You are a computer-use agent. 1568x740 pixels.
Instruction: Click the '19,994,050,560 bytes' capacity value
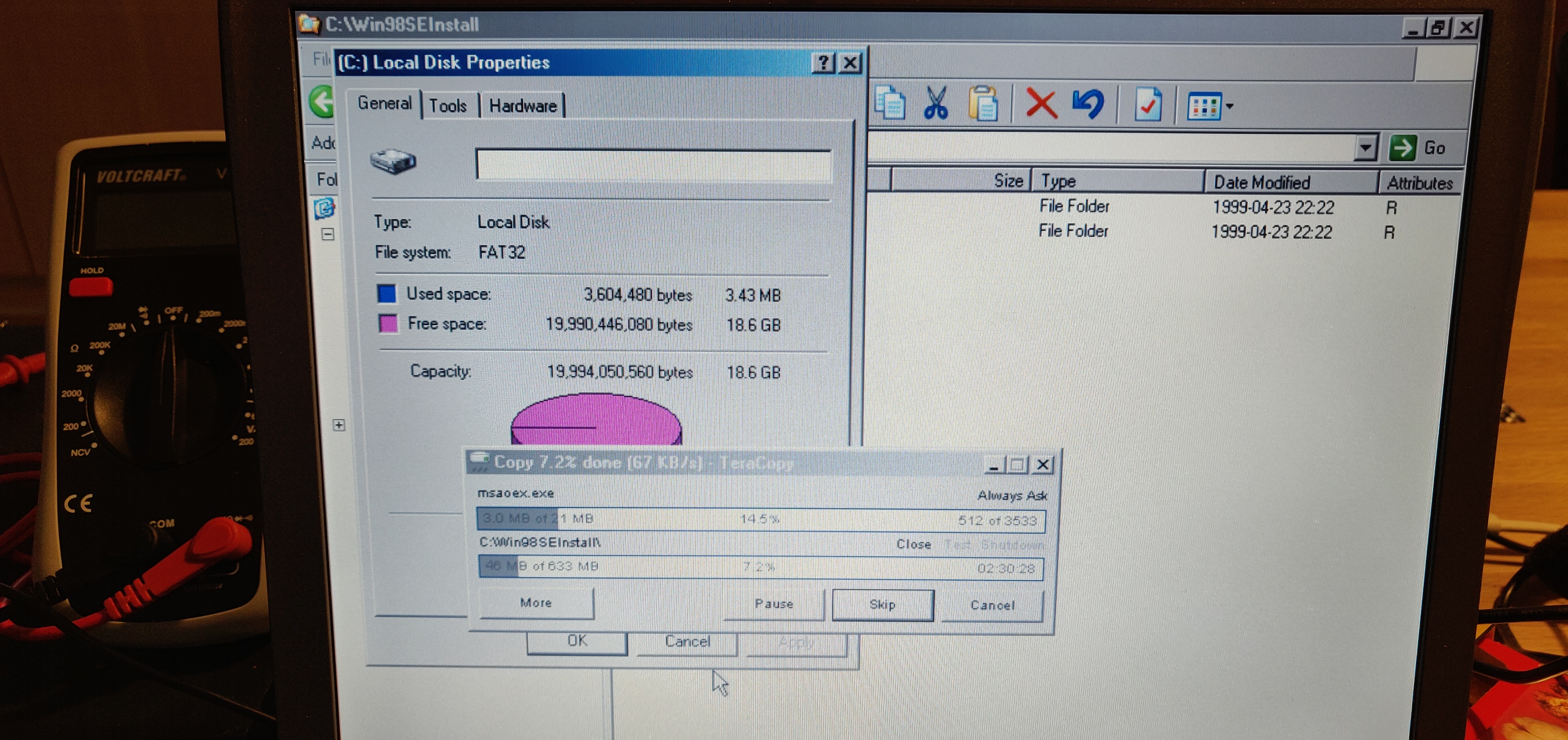620,372
